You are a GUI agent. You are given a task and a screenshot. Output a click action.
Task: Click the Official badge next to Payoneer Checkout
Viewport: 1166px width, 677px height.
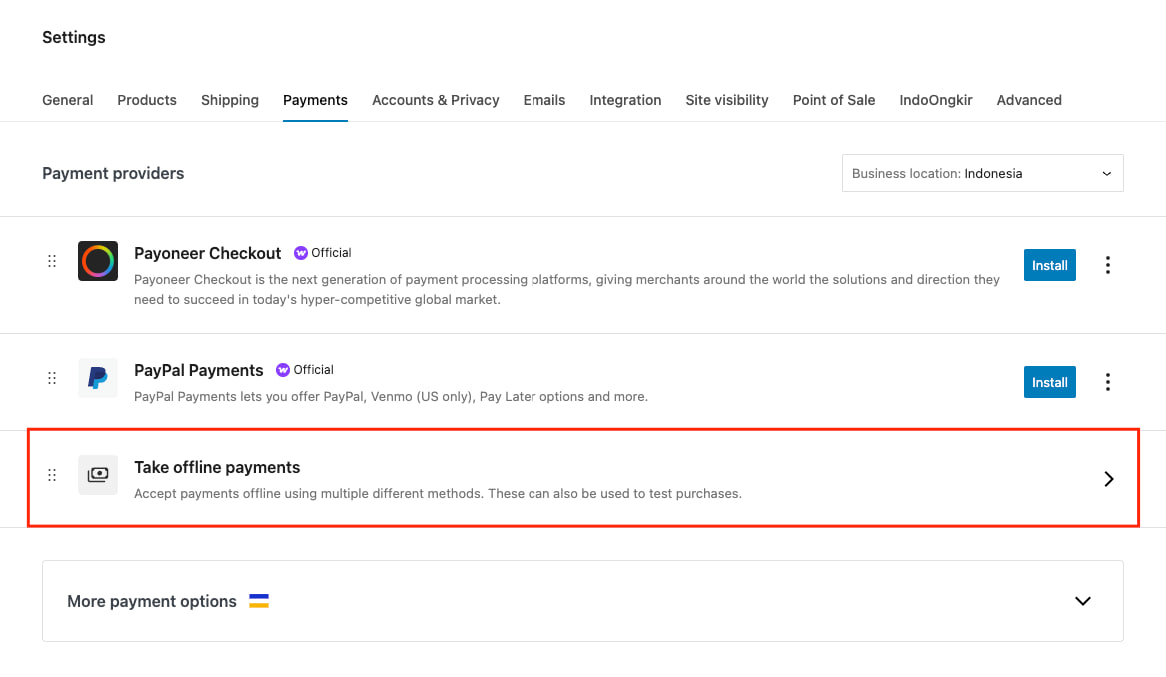322,253
